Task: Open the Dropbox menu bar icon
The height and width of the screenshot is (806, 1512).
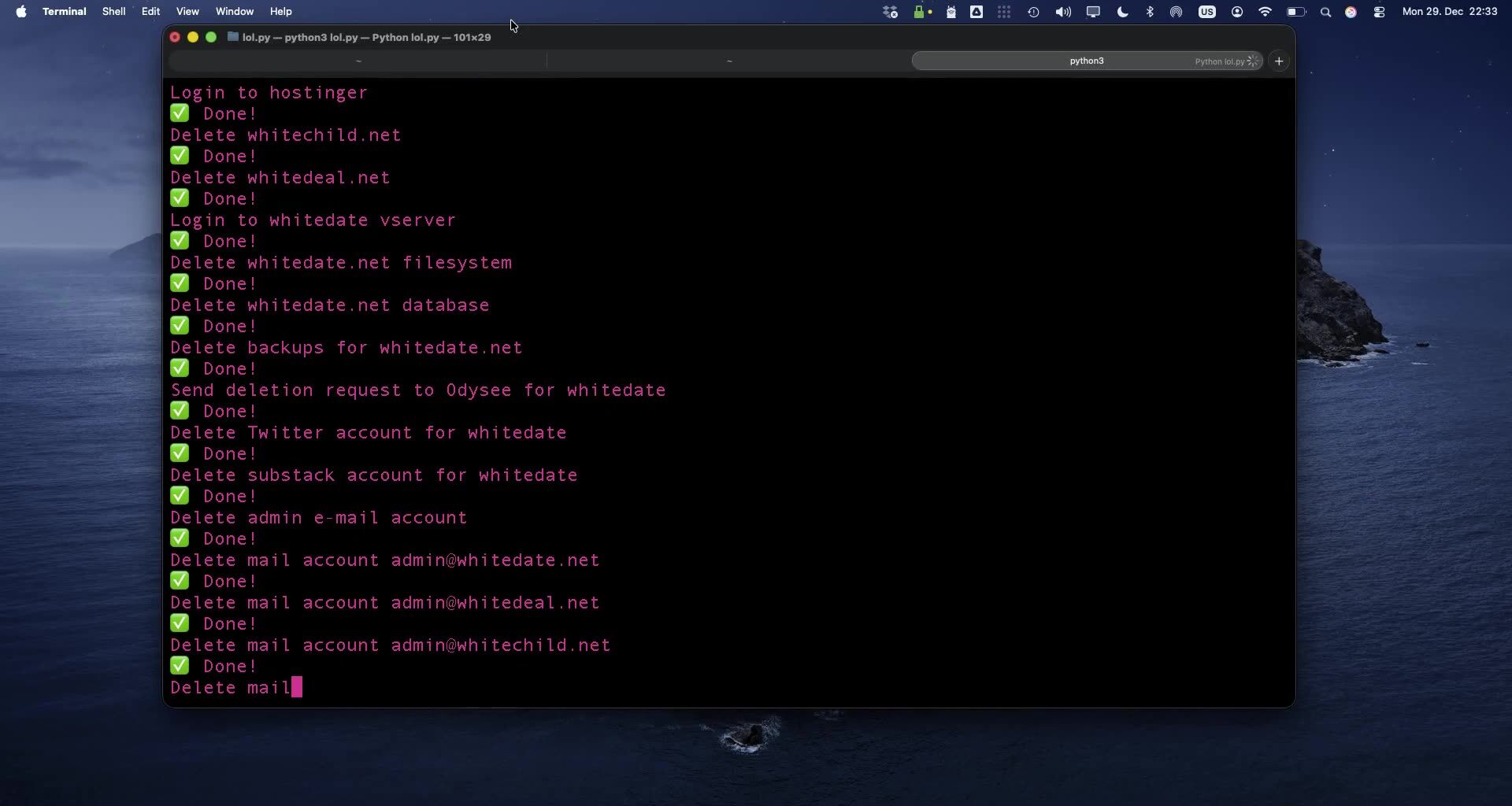Action: (890, 12)
